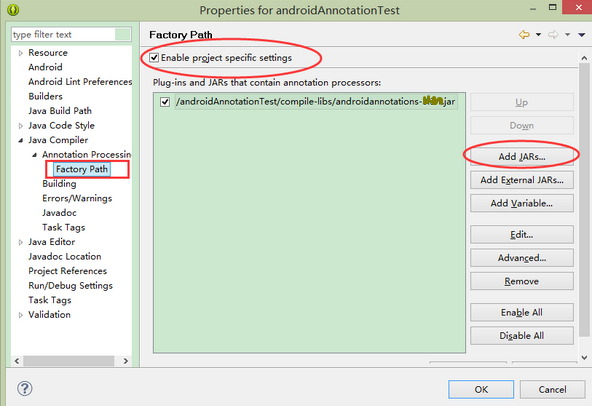Toggle Enable project specific settings checkbox
This screenshot has width=592, height=406.
(154, 58)
